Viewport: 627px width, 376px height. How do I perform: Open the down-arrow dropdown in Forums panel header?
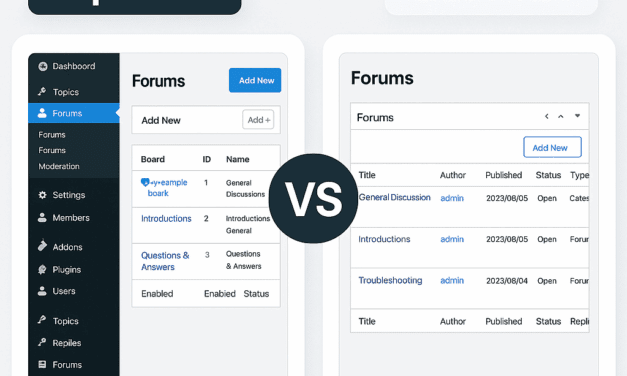tap(577, 116)
